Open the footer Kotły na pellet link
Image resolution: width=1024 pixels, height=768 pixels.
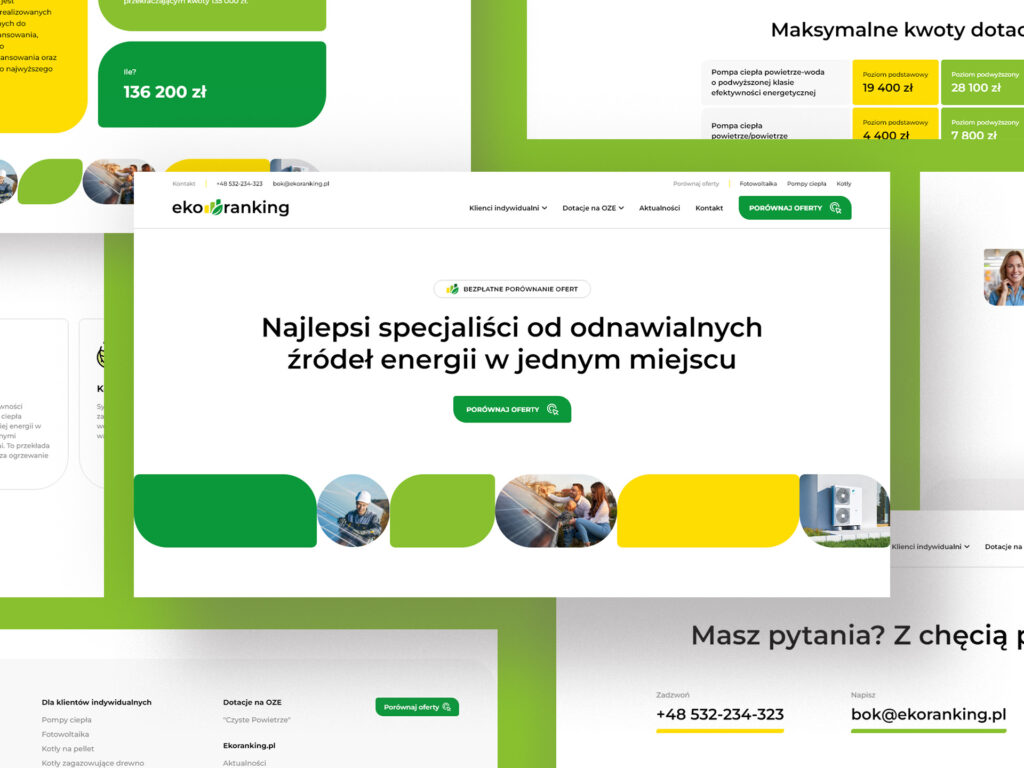tap(68, 748)
